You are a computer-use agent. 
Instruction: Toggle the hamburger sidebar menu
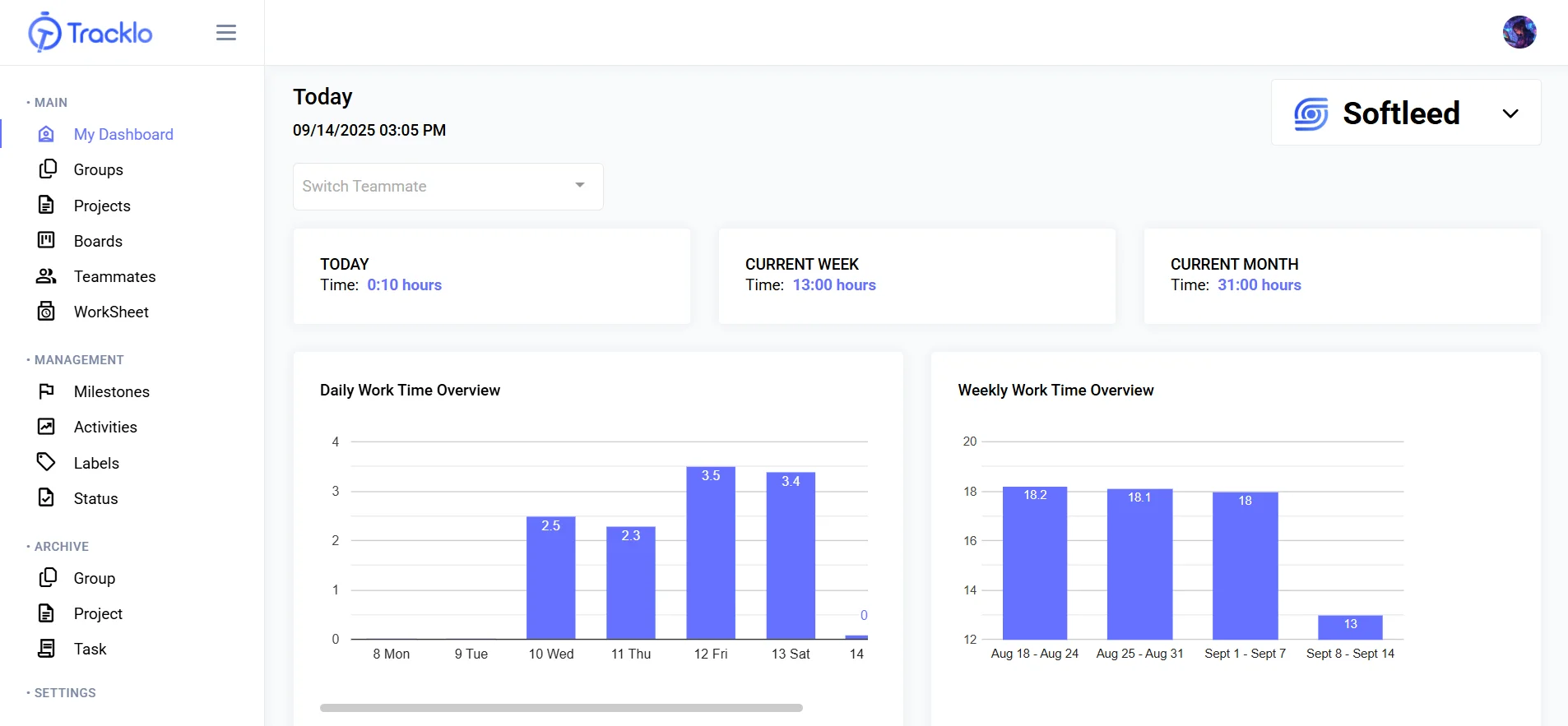point(226,33)
